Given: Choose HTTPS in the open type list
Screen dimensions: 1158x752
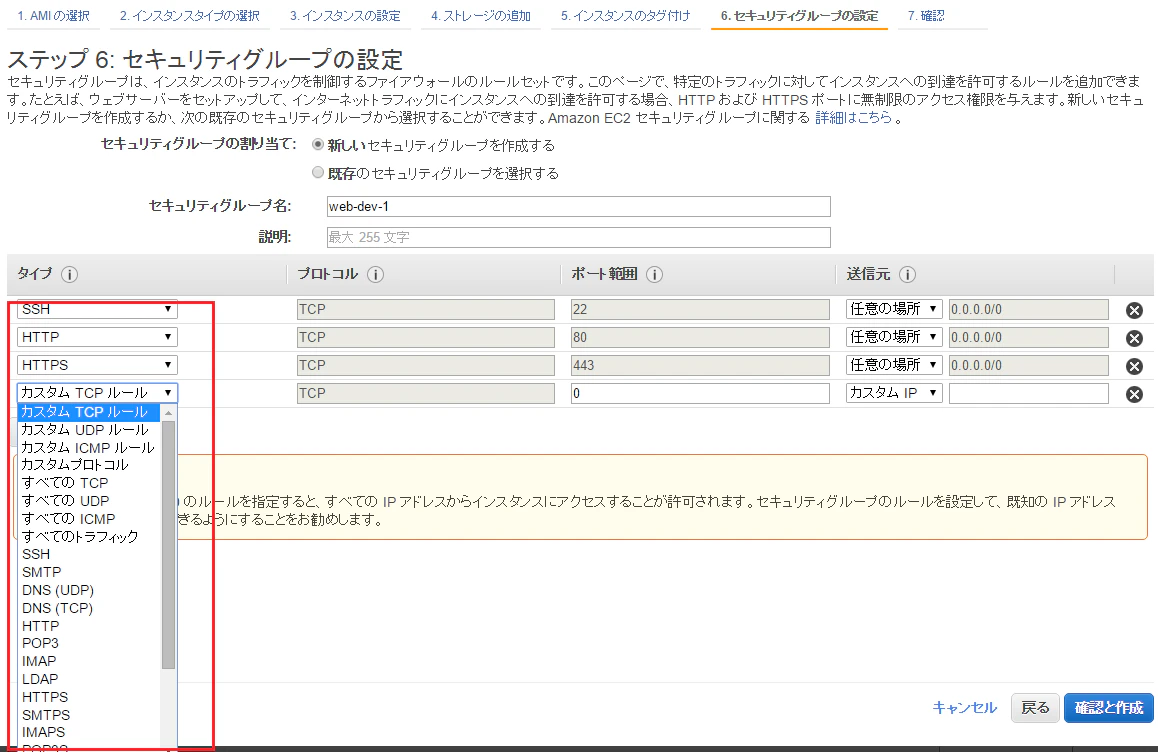Looking at the screenshot, I should tap(89, 697).
